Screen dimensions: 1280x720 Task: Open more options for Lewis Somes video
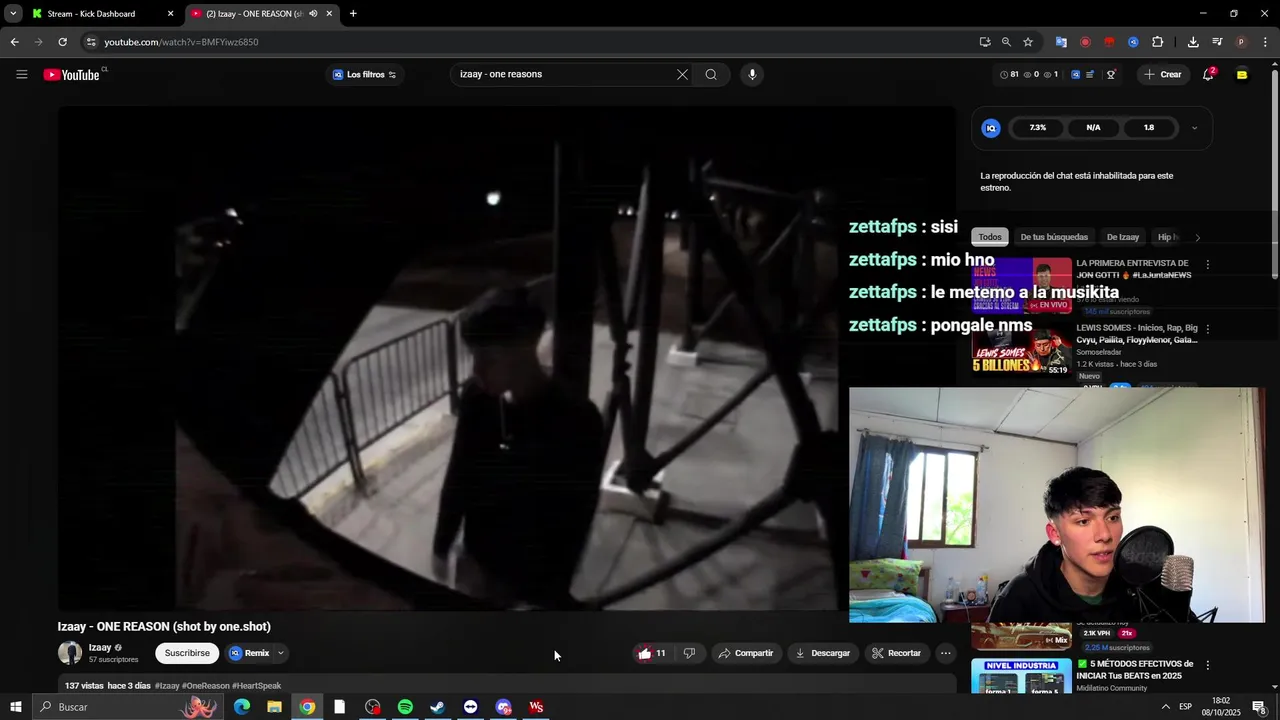click(1208, 329)
